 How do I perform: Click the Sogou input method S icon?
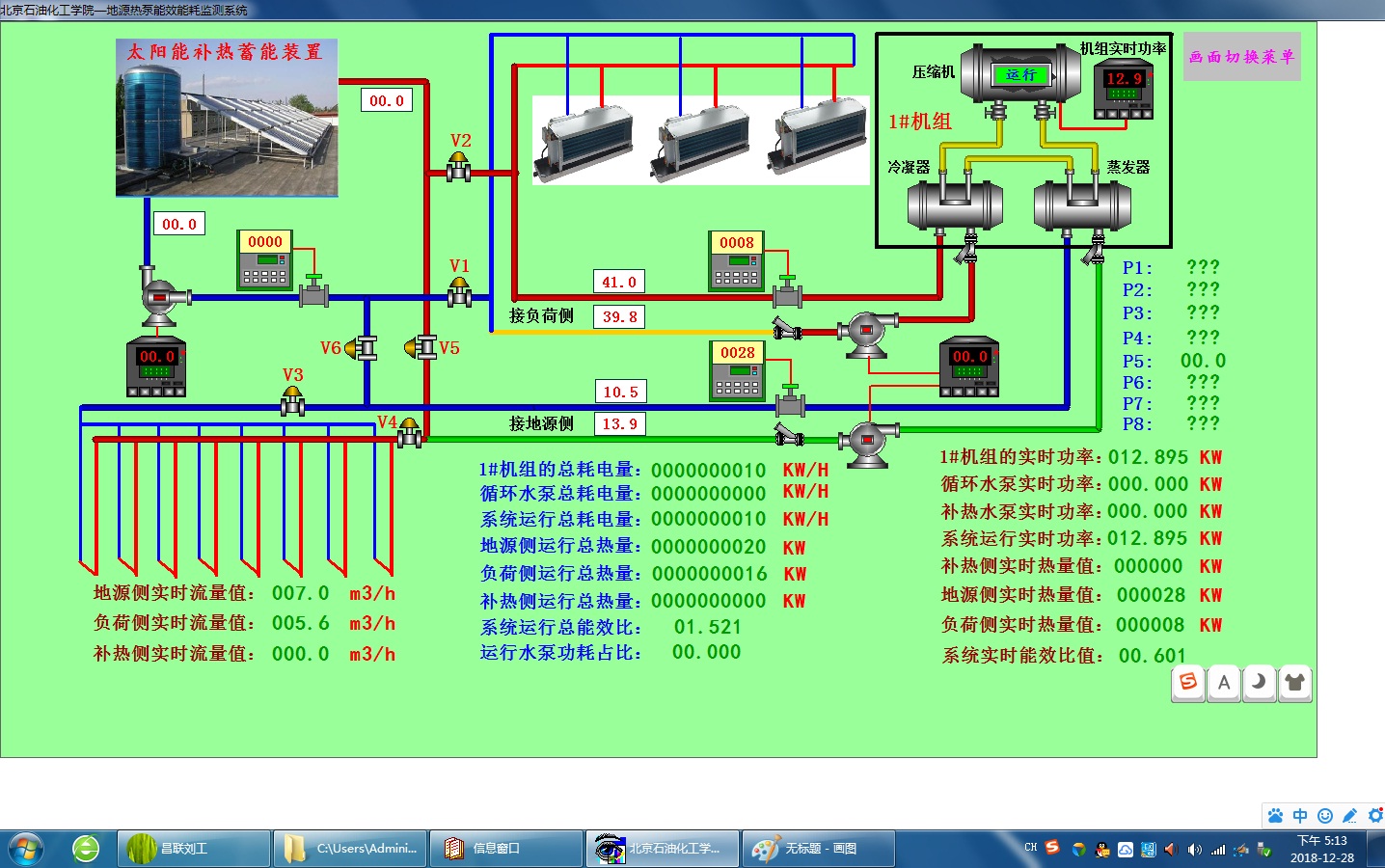pyautogui.click(x=1188, y=683)
